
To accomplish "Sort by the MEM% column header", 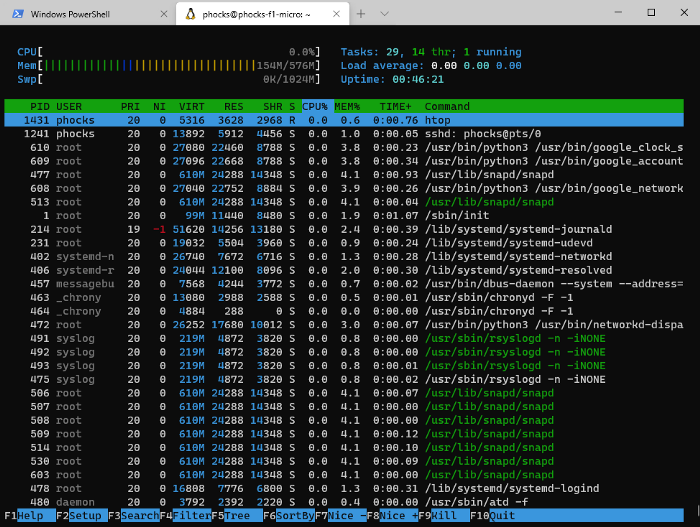I will [347, 106].
